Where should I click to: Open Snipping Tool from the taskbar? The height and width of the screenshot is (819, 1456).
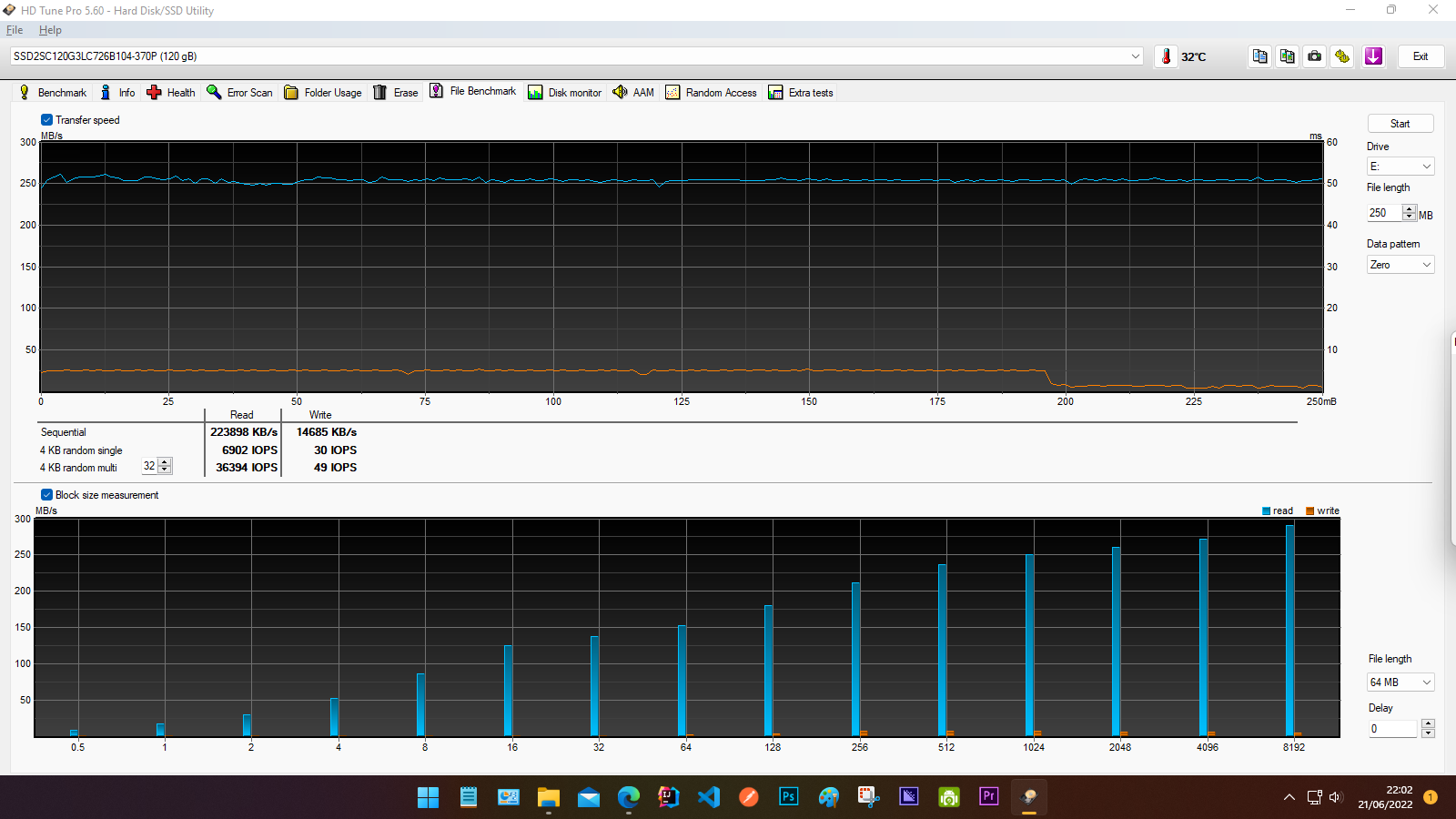coord(869,797)
